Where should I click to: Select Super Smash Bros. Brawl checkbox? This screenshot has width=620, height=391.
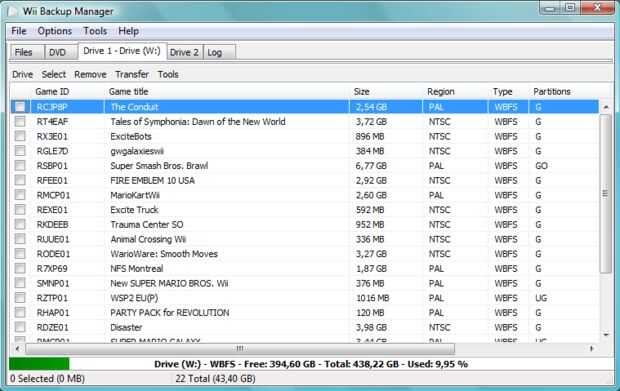(20, 165)
